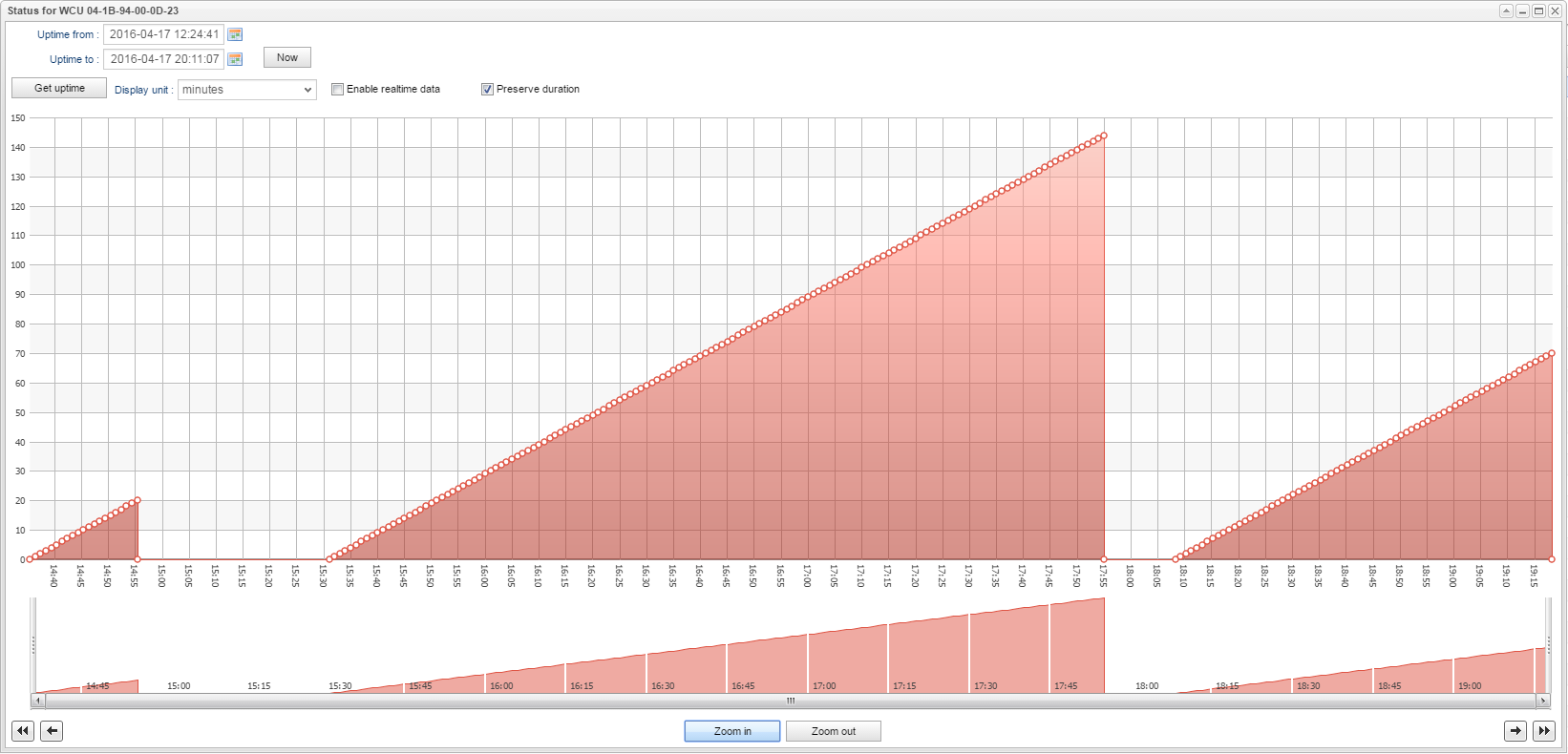Viewport: 1568px width, 754px height.
Task: Uncheck the Preserve duration option
Action: click(x=487, y=90)
